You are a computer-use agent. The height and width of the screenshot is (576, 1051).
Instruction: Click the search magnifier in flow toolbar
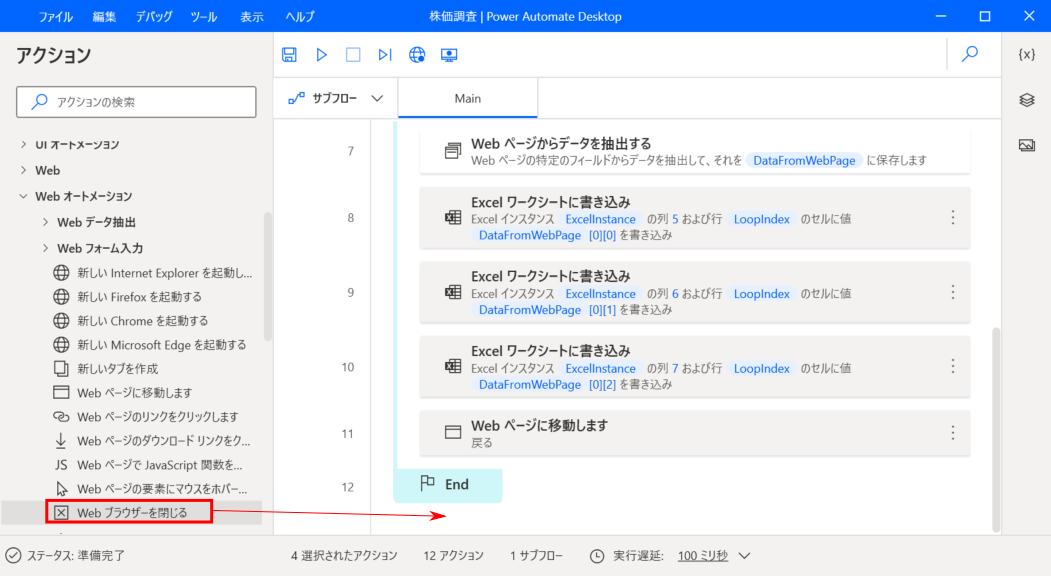pyautogui.click(x=970, y=54)
